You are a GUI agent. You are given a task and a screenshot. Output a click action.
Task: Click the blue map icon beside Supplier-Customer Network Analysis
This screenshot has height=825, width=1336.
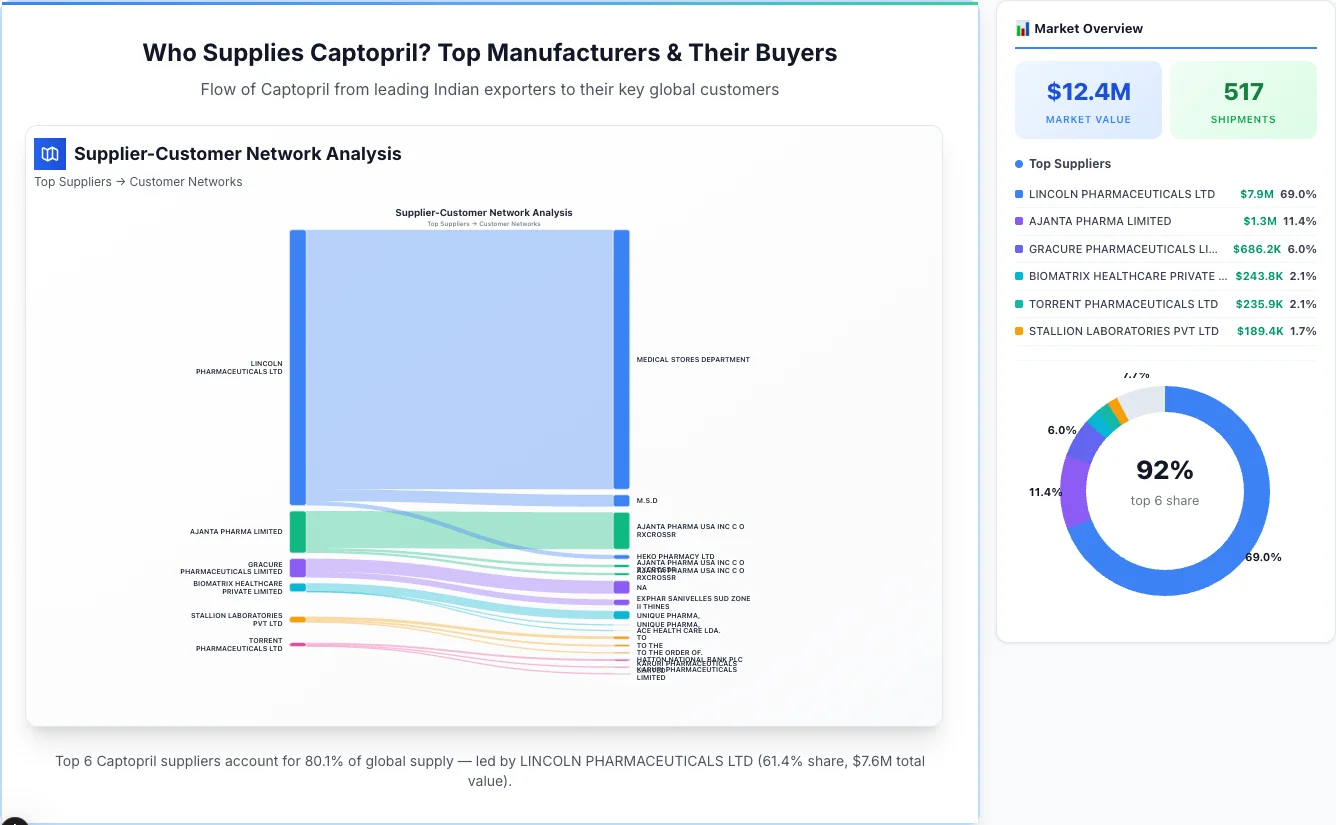pyautogui.click(x=49, y=154)
